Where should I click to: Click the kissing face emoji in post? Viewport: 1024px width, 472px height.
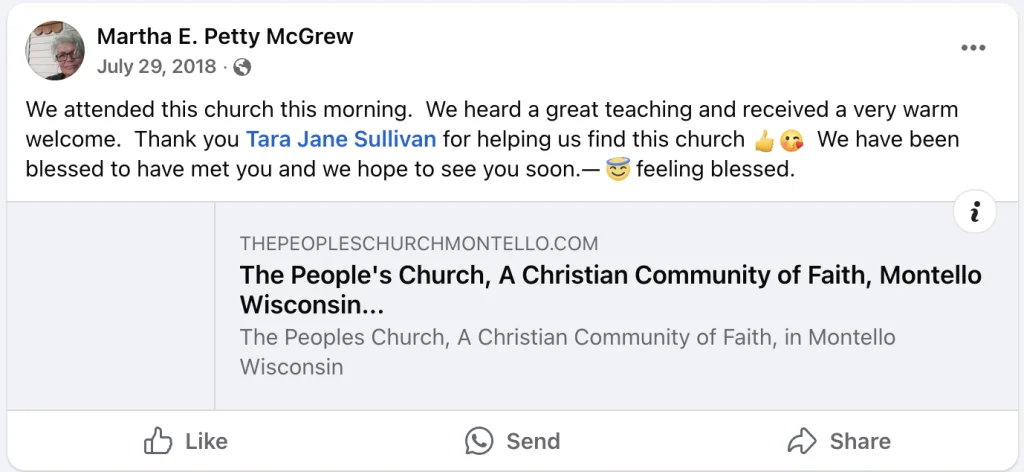(791, 140)
